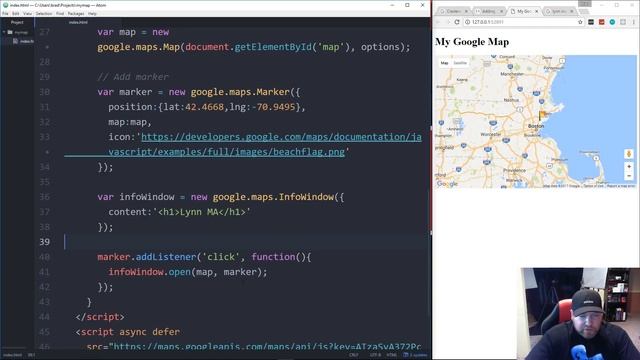Open the File menu in Atom

(x=5, y=13)
